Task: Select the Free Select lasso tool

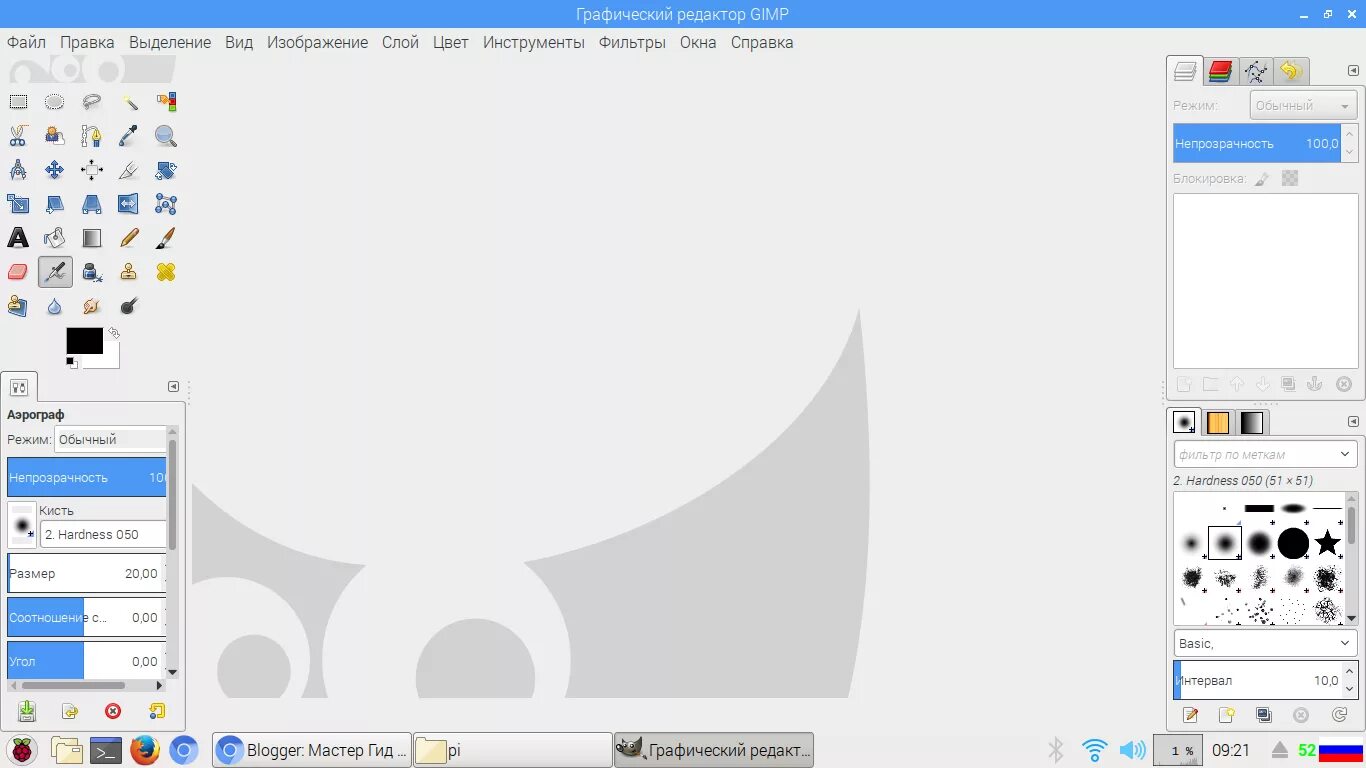Action: click(92, 102)
